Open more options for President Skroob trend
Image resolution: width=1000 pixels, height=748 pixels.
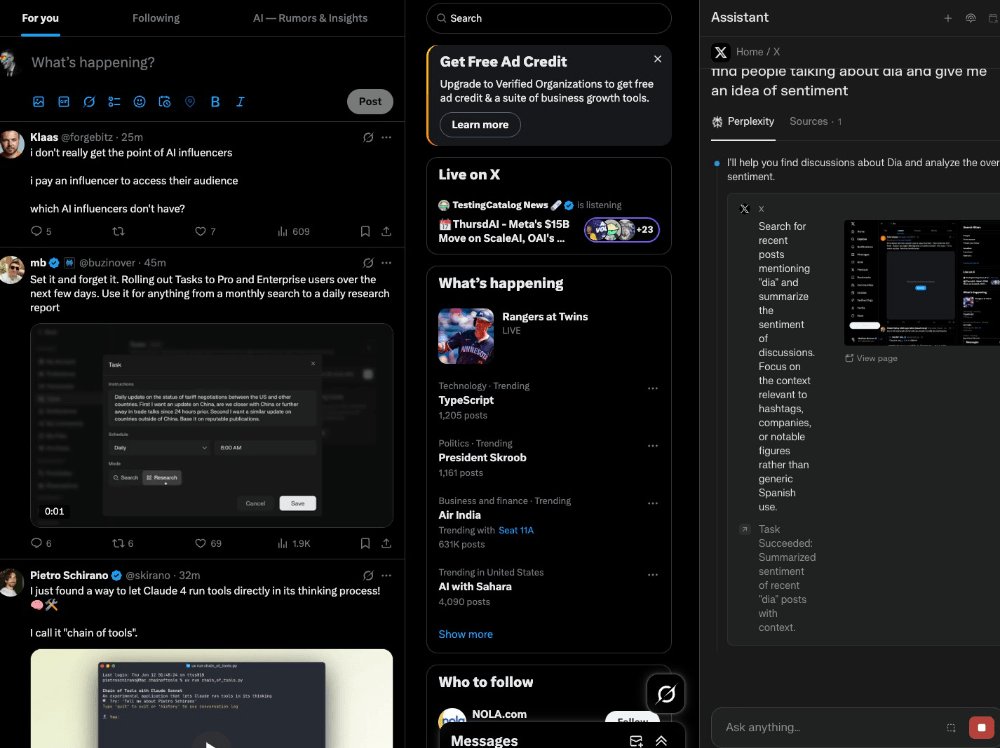(652, 446)
